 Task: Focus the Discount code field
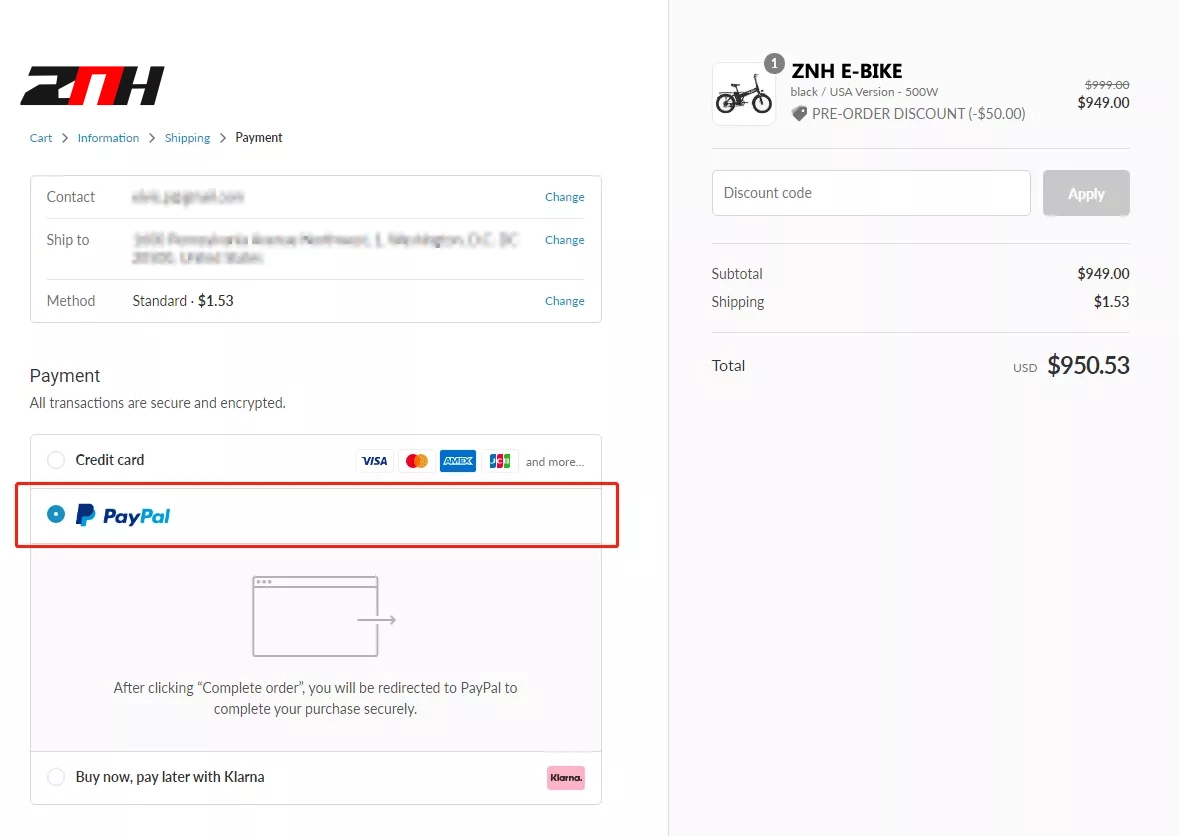click(x=870, y=193)
